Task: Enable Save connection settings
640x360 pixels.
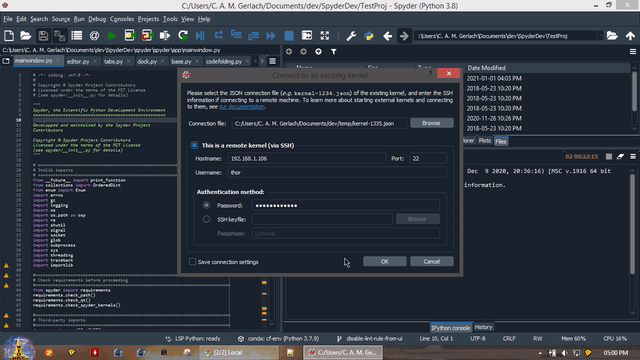Action: (192, 262)
